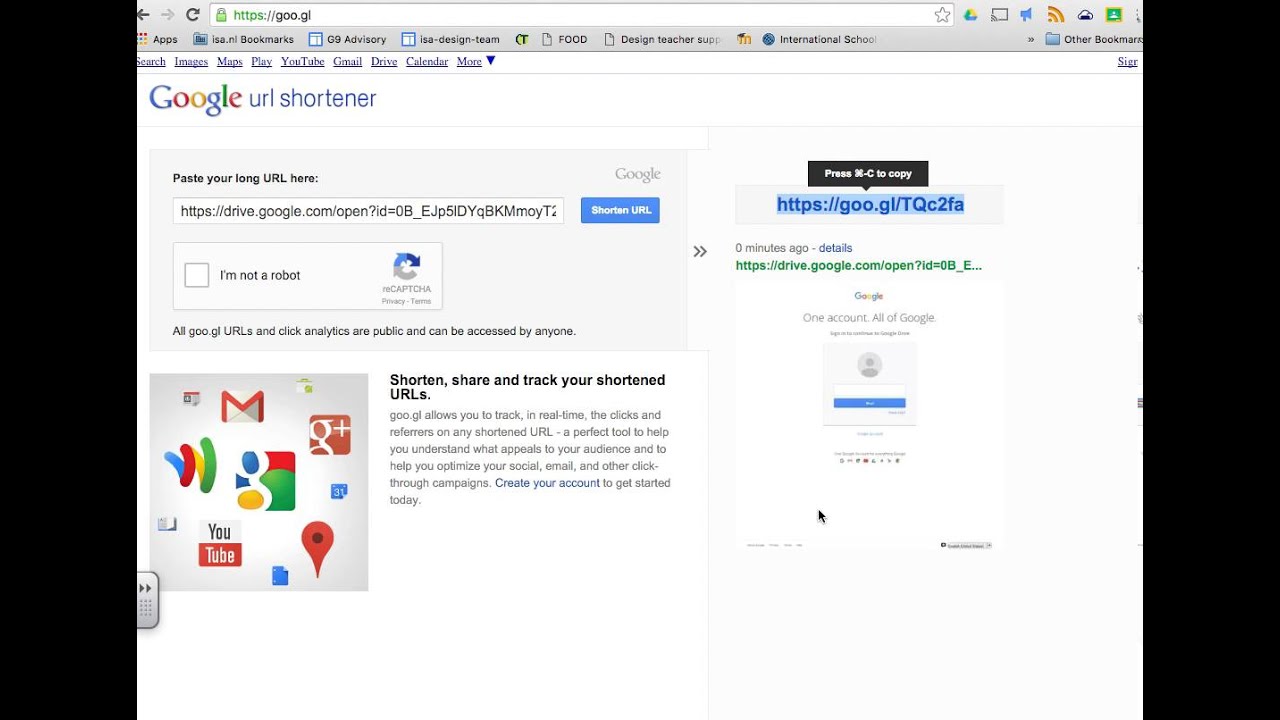Go to Google Maps link
1280x720 pixels.
(x=230, y=61)
